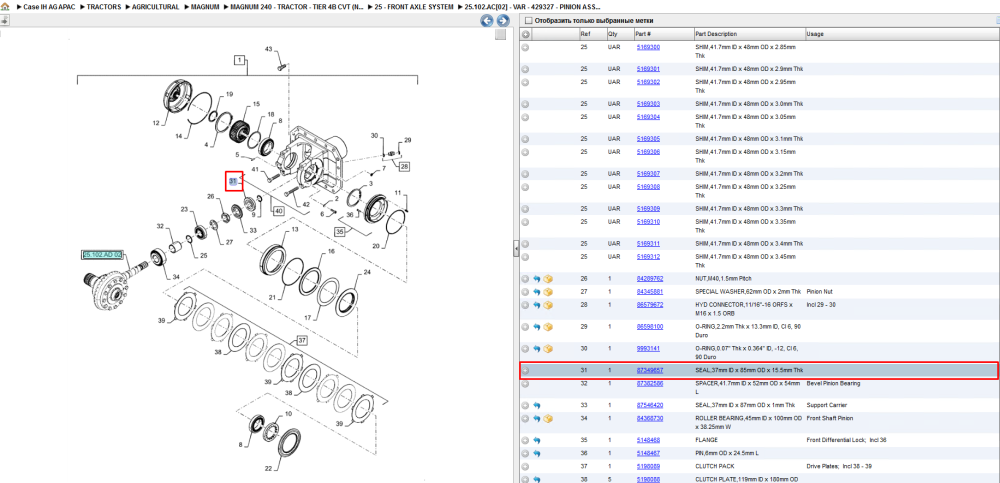Click the yellow box icon for O-RING 2.2mm row

pos(548,327)
